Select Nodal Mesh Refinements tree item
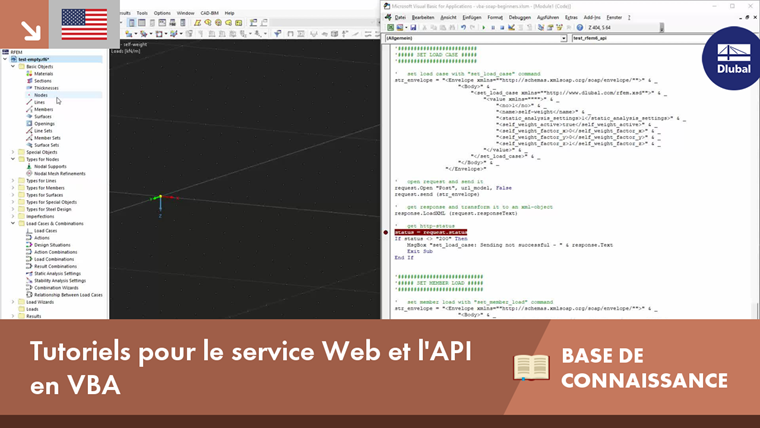This screenshot has width=760, height=428. click(x=60, y=174)
